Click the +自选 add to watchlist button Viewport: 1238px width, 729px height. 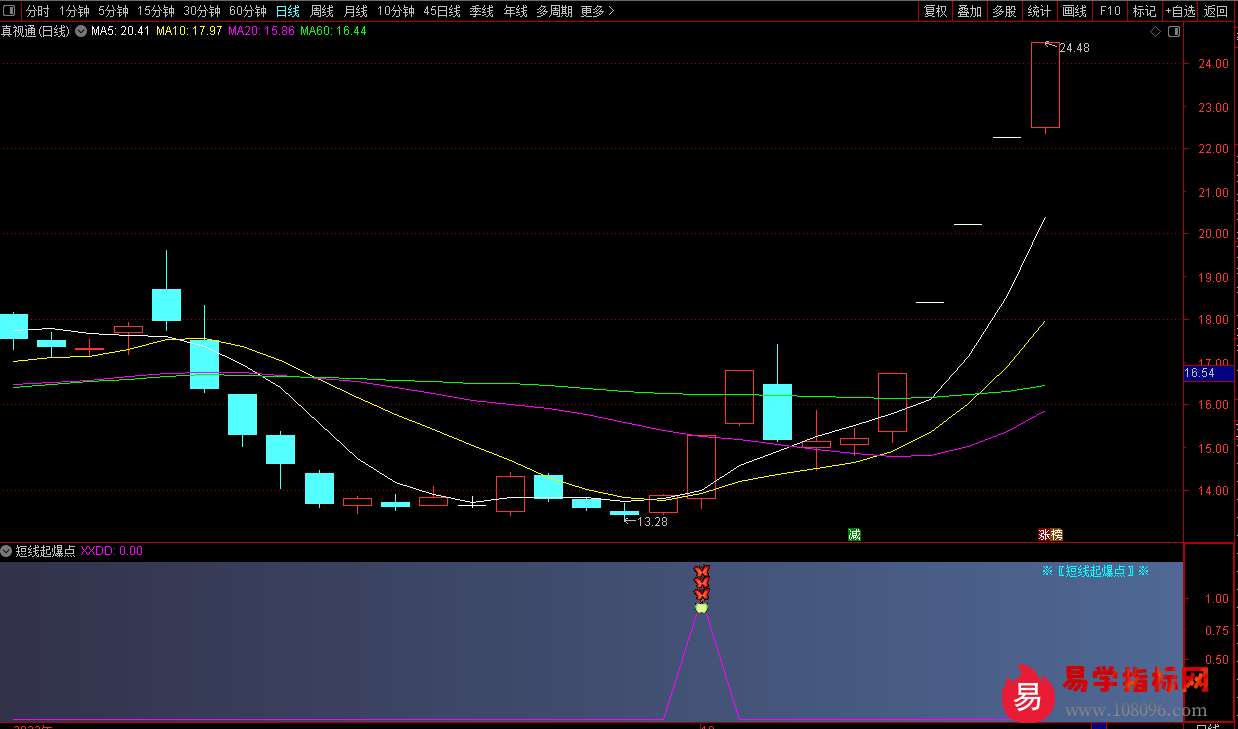(x=1179, y=11)
